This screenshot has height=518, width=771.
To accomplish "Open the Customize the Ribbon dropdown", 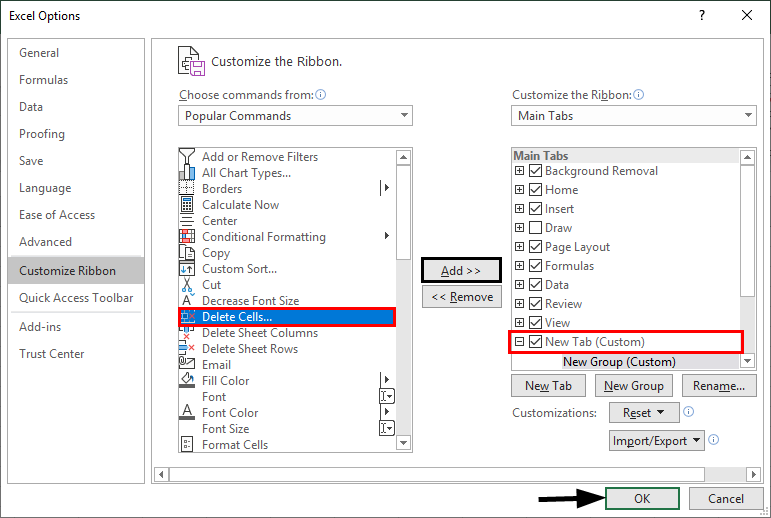I will coord(635,116).
